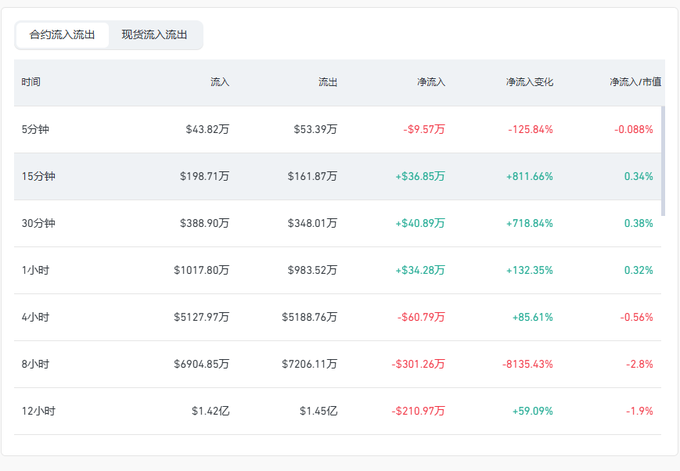The height and width of the screenshot is (471, 680).
Task: Click the 时间 column header
Action: click(x=31, y=82)
